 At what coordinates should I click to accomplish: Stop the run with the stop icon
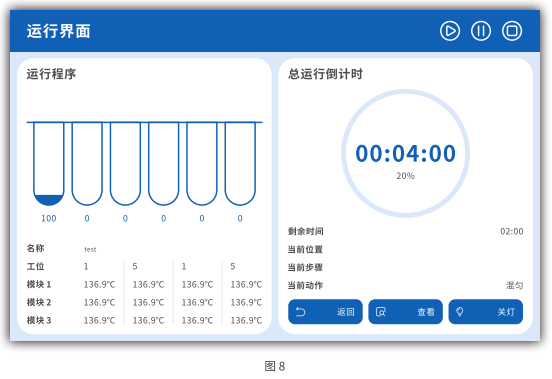[x=512, y=31]
